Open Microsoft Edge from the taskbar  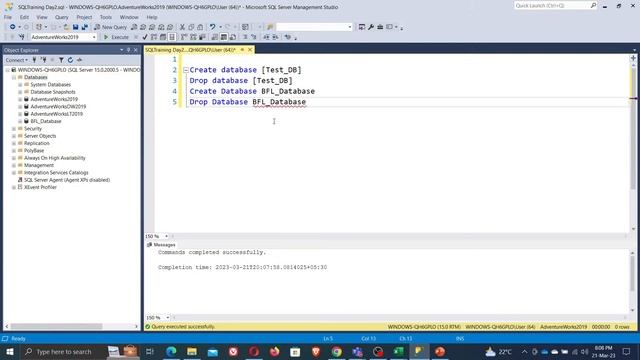tap(171, 351)
